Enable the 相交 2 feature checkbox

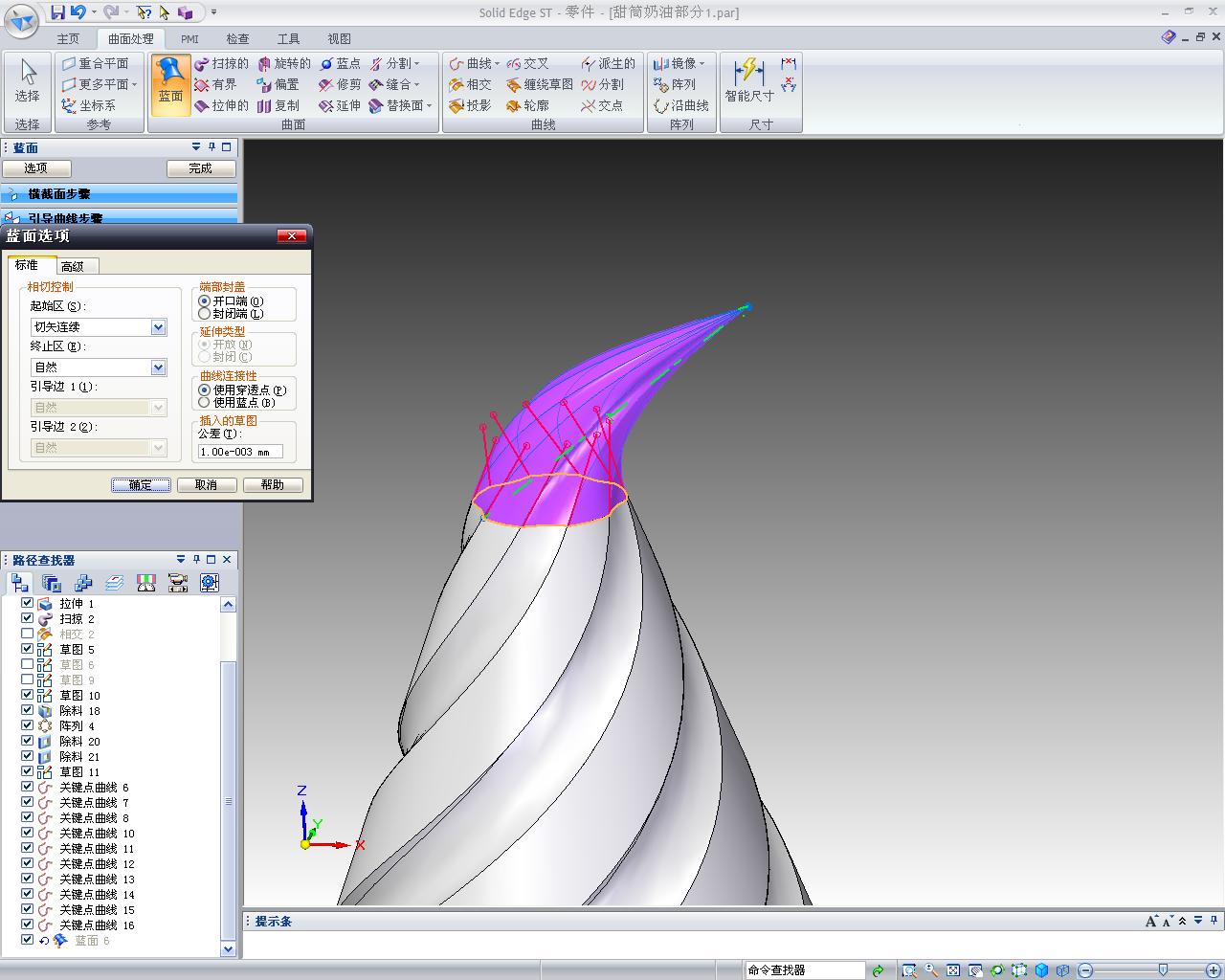coord(28,634)
